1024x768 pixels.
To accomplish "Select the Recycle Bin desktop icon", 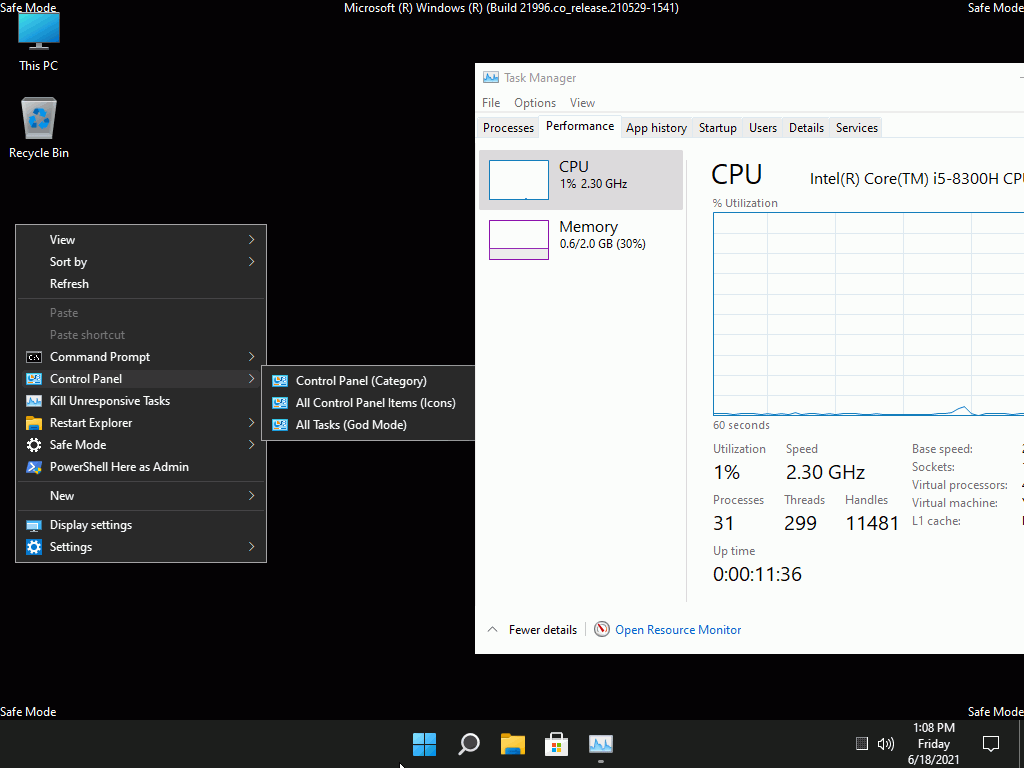I will tap(39, 129).
